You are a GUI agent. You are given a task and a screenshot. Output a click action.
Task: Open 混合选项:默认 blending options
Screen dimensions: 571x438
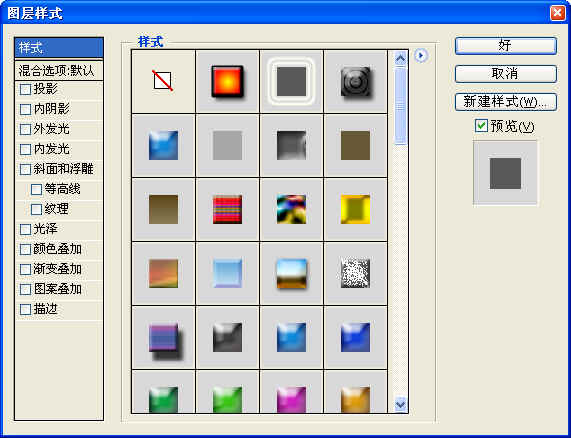click(x=59, y=71)
